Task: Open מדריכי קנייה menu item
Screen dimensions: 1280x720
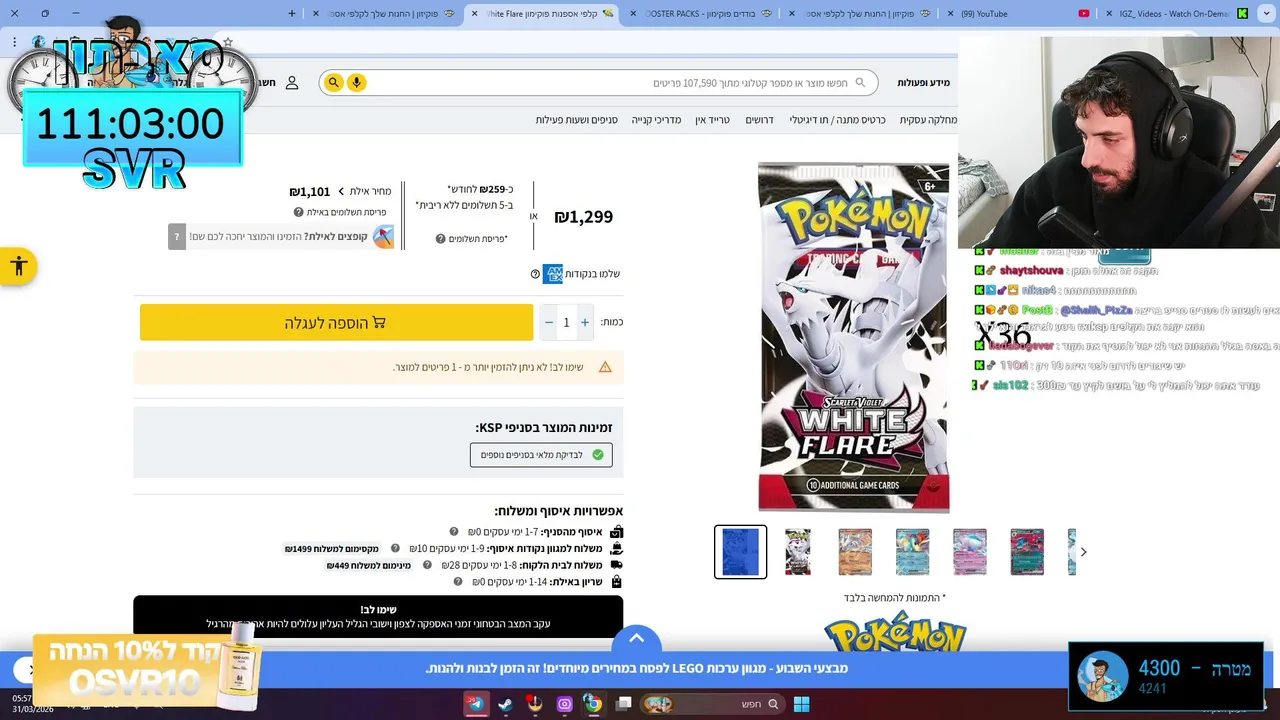Action: tap(656, 120)
